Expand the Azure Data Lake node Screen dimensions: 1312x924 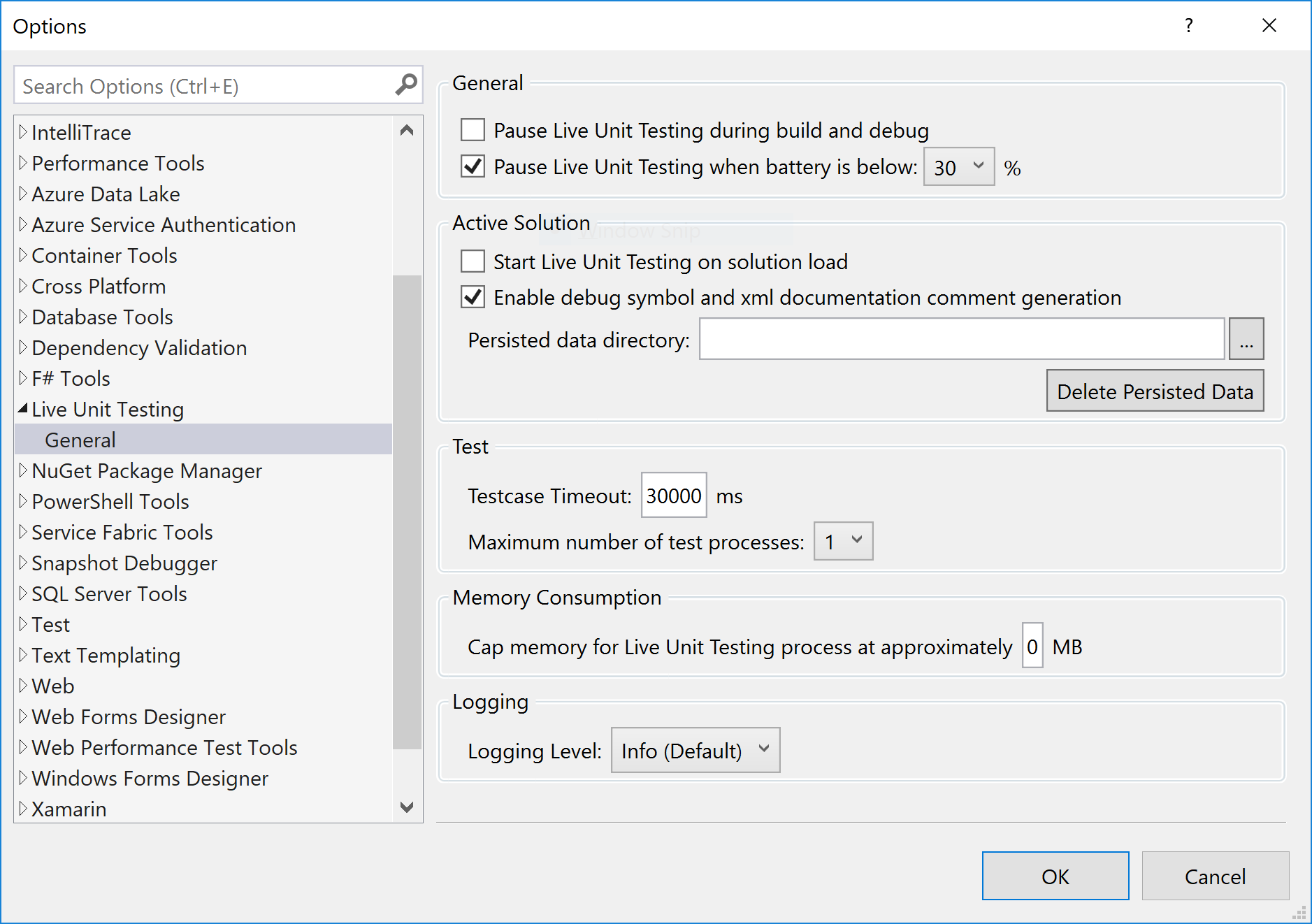(x=23, y=194)
